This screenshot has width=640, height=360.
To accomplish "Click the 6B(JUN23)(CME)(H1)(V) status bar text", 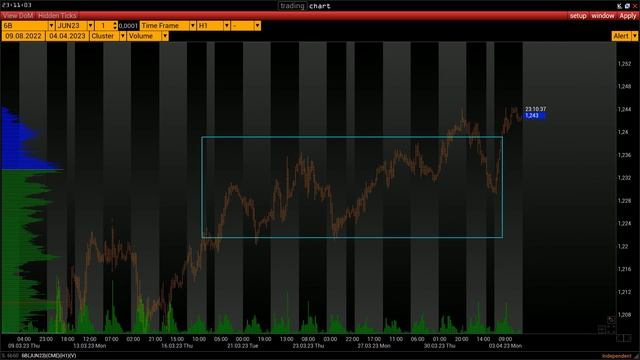I will tap(49, 356).
